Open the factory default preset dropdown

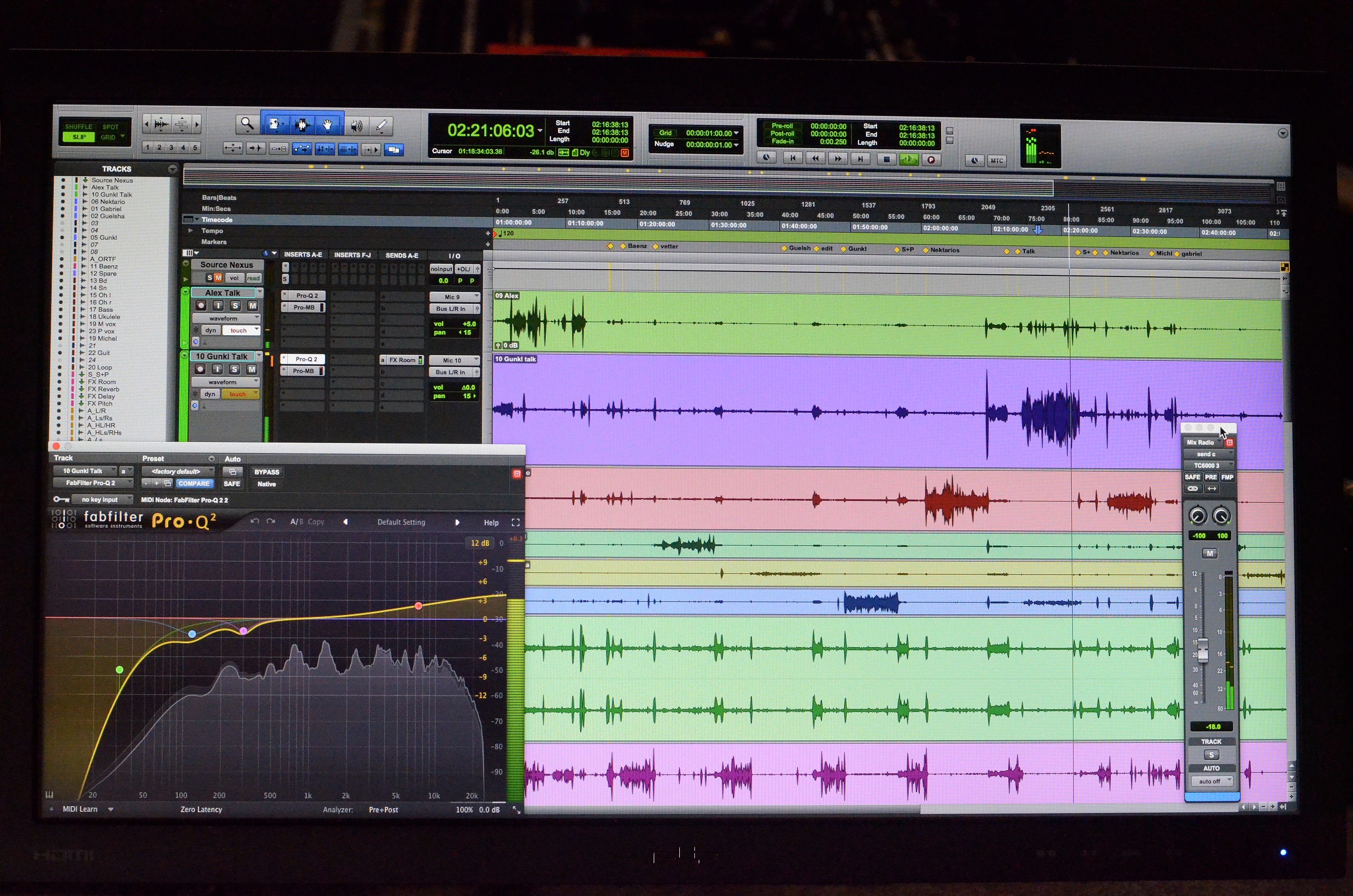179,471
